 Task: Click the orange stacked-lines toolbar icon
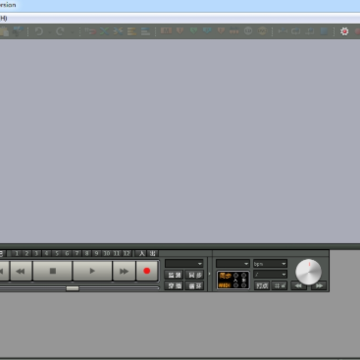coord(132,31)
